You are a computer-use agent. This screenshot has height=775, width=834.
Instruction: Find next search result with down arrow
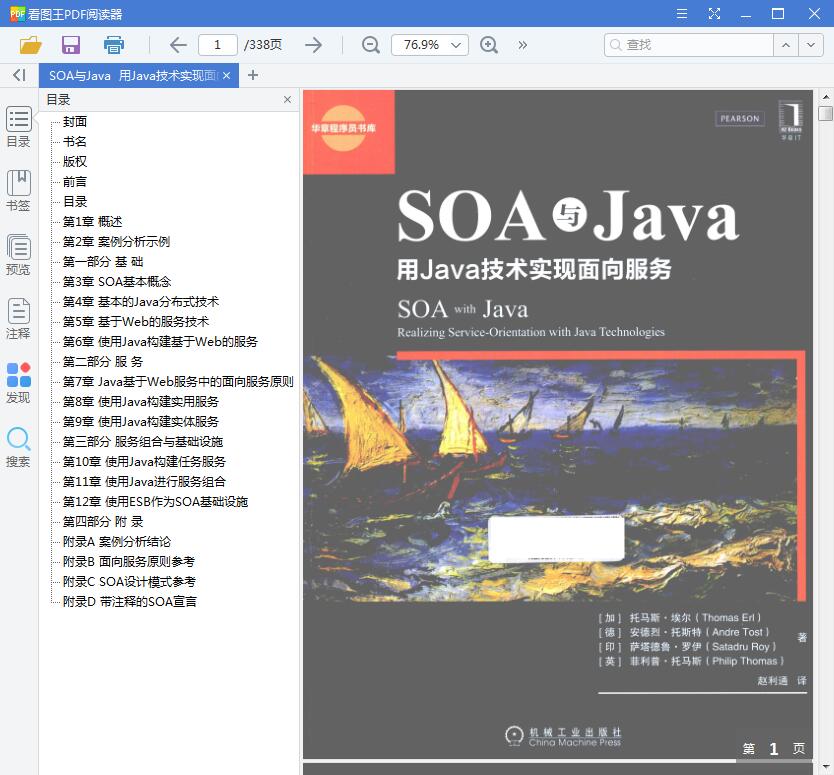click(811, 45)
